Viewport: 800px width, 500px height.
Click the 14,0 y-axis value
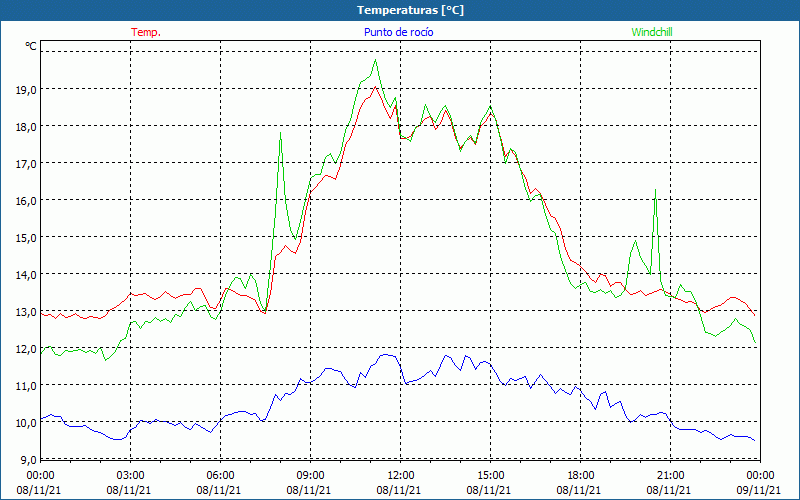click(27, 275)
